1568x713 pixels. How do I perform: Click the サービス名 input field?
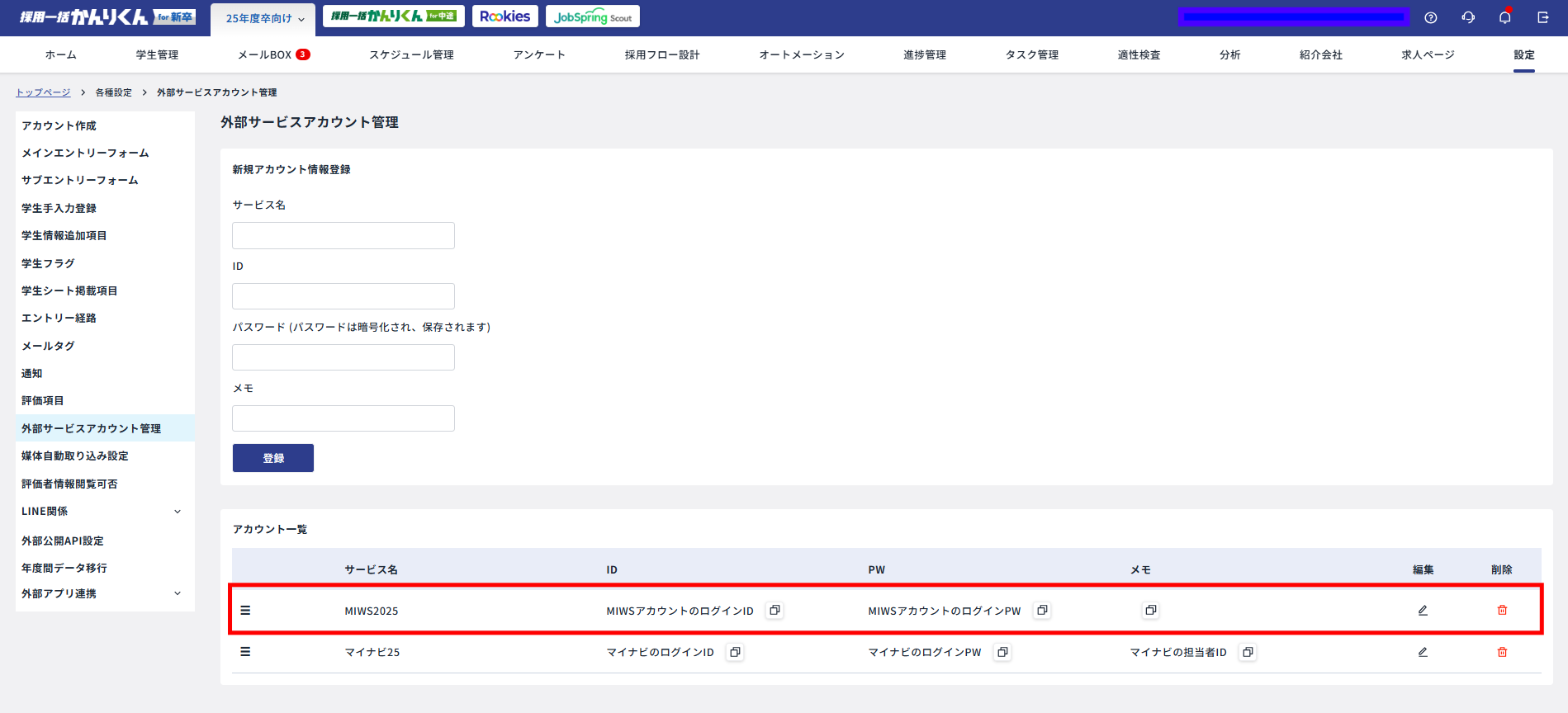(x=343, y=235)
